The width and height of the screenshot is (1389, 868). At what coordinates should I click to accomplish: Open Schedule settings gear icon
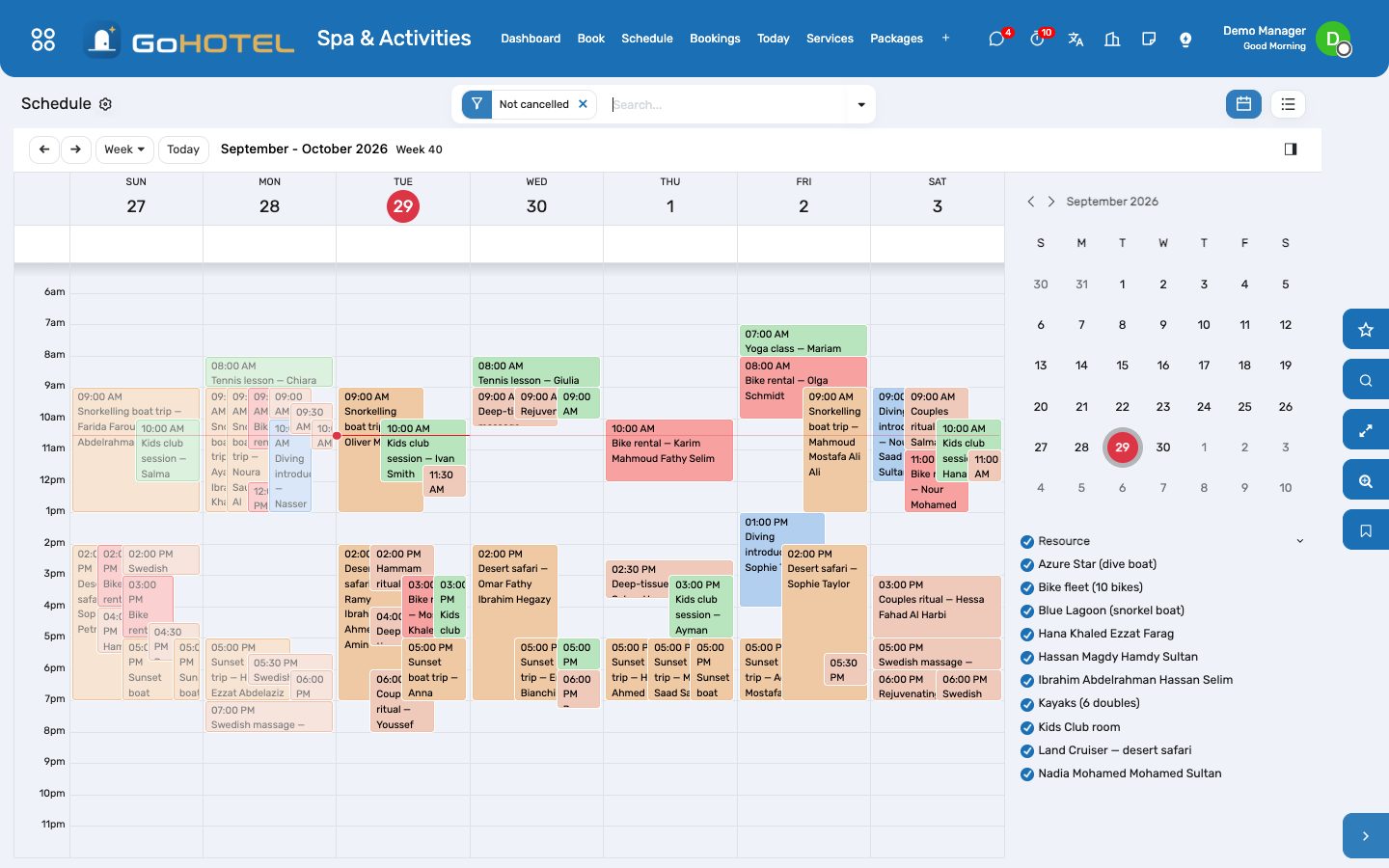click(106, 104)
